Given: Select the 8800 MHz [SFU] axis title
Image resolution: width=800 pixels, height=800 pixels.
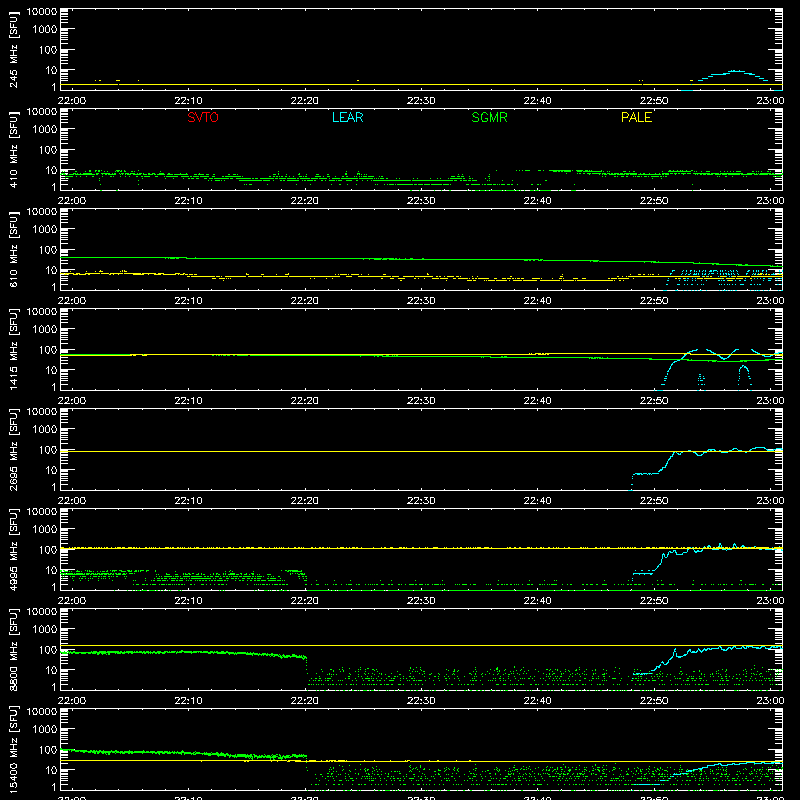Looking at the screenshot, I should click(x=13, y=649).
